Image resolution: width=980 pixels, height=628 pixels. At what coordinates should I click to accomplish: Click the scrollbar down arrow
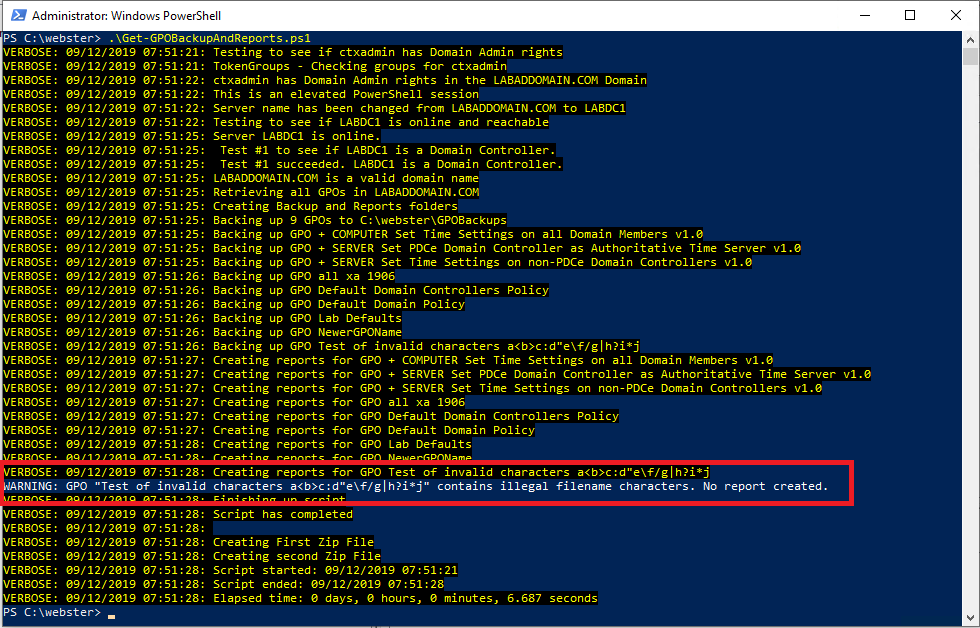[970, 617]
